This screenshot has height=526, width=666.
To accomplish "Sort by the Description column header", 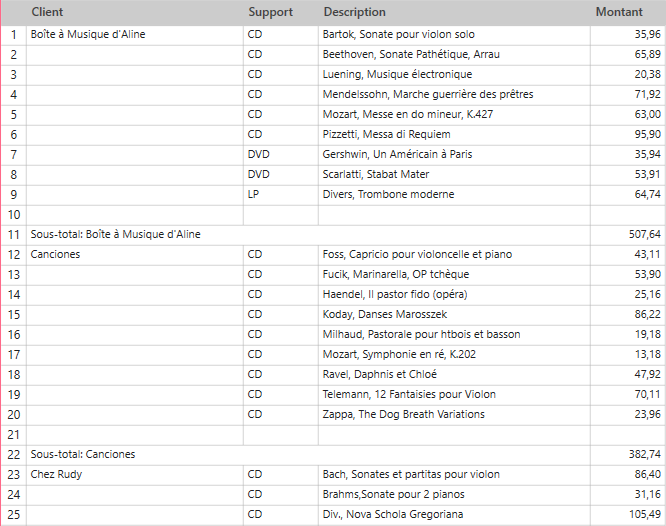I will [x=354, y=12].
